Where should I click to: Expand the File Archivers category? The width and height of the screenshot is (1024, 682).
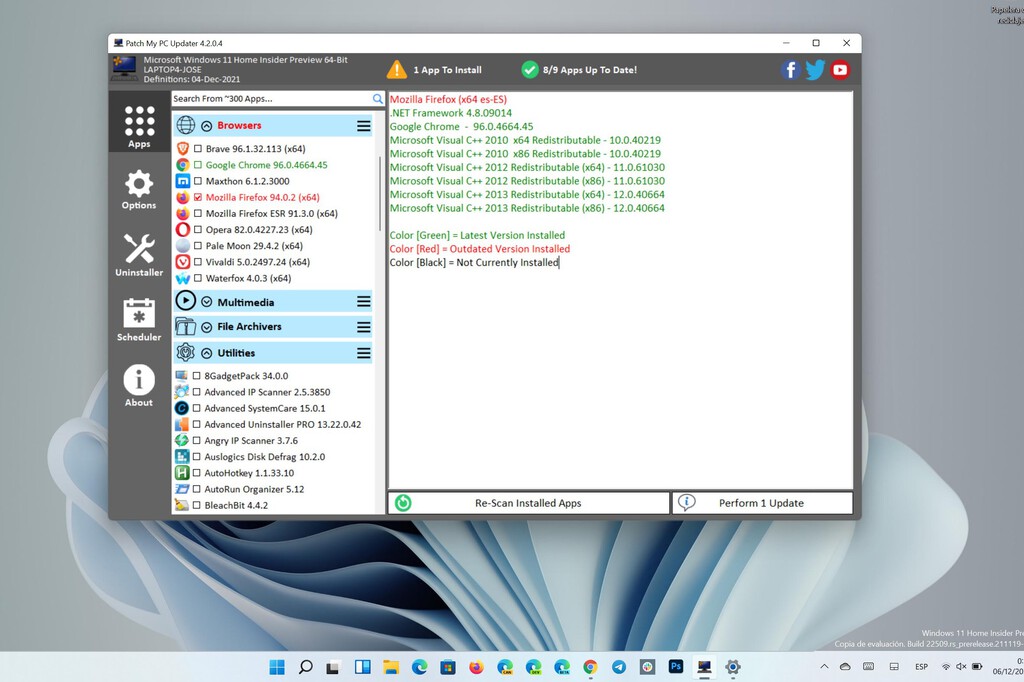click(x=207, y=327)
